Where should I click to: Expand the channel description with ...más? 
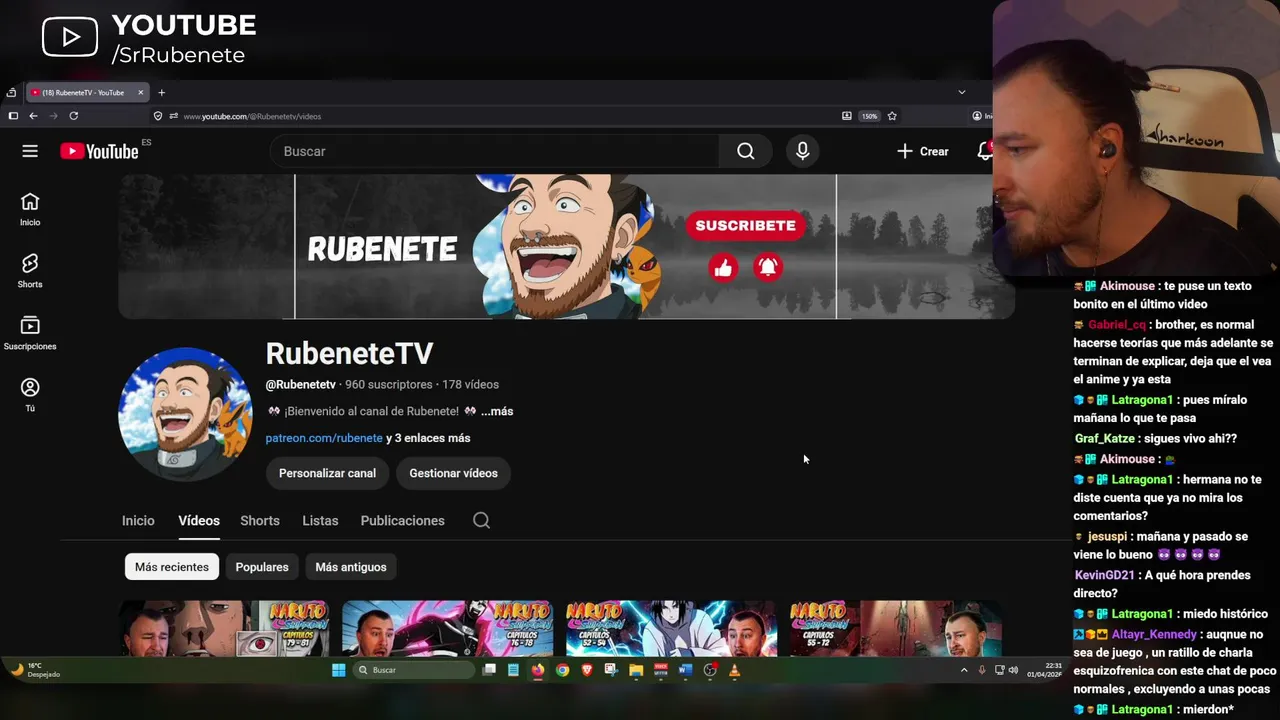pyautogui.click(x=497, y=411)
